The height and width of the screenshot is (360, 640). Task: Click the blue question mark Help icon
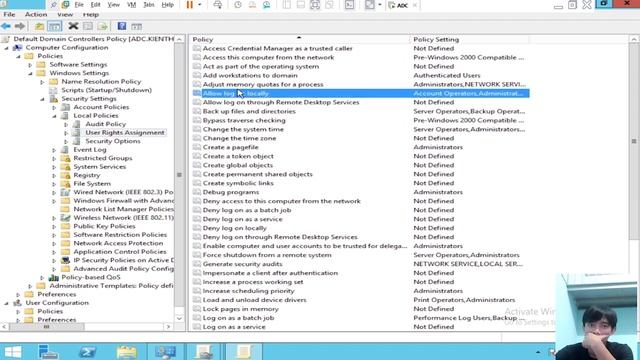click(x=122, y=27)
